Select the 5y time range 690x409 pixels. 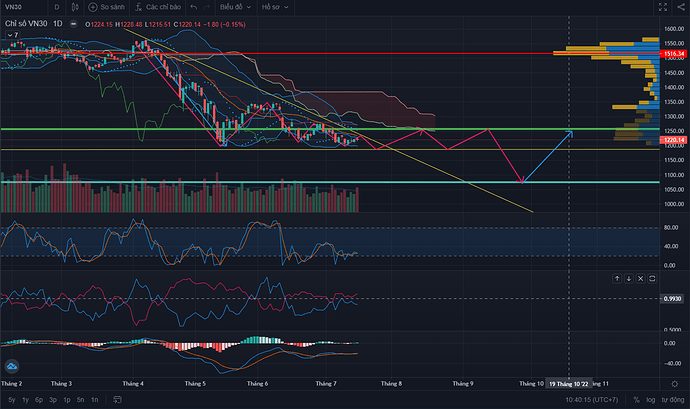[11, 399]
